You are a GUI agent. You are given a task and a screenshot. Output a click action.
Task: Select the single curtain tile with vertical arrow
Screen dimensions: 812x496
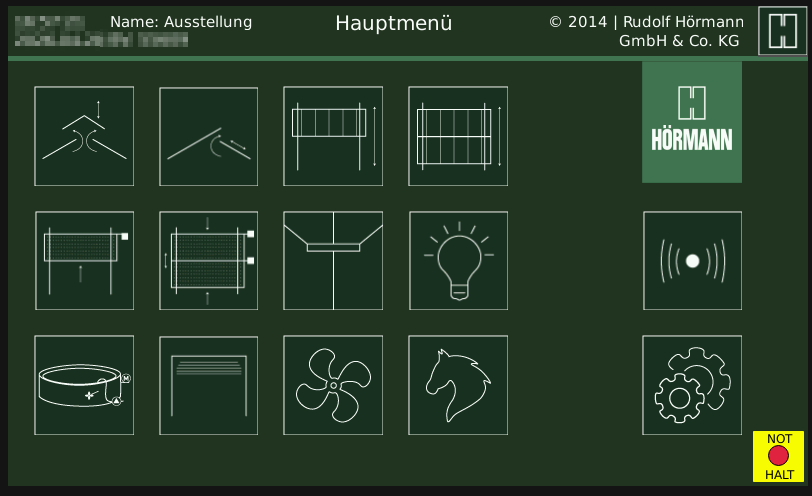[333, 136]
